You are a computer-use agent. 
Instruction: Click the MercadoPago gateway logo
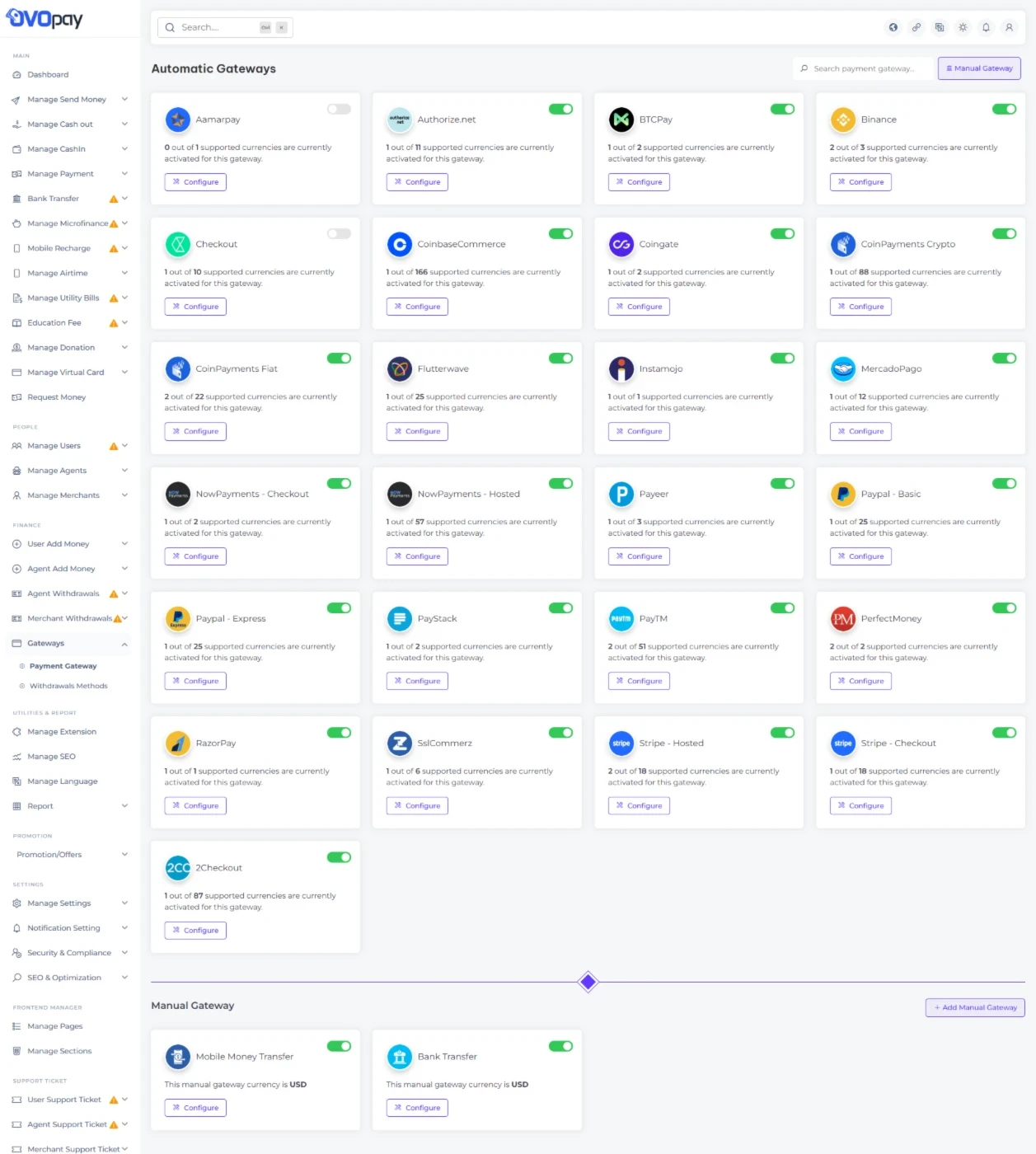click(x=842, y=368)
